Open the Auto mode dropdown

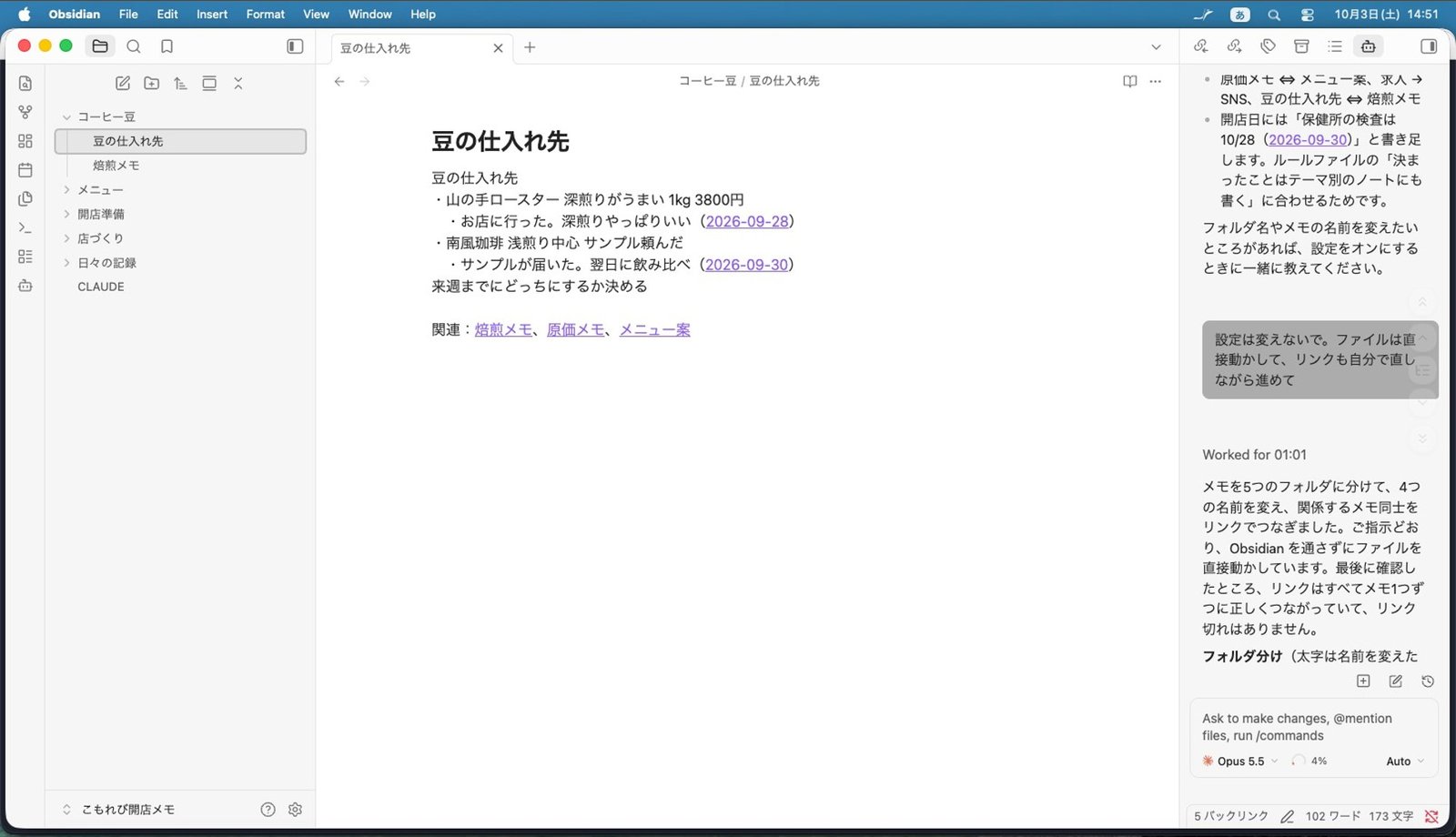coord(1405,761)
